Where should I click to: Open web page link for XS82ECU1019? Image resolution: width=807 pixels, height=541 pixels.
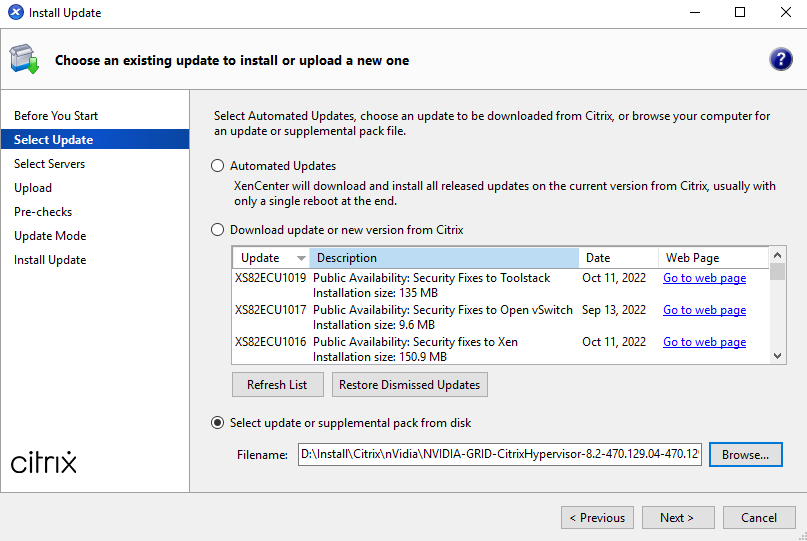(704, 278)
